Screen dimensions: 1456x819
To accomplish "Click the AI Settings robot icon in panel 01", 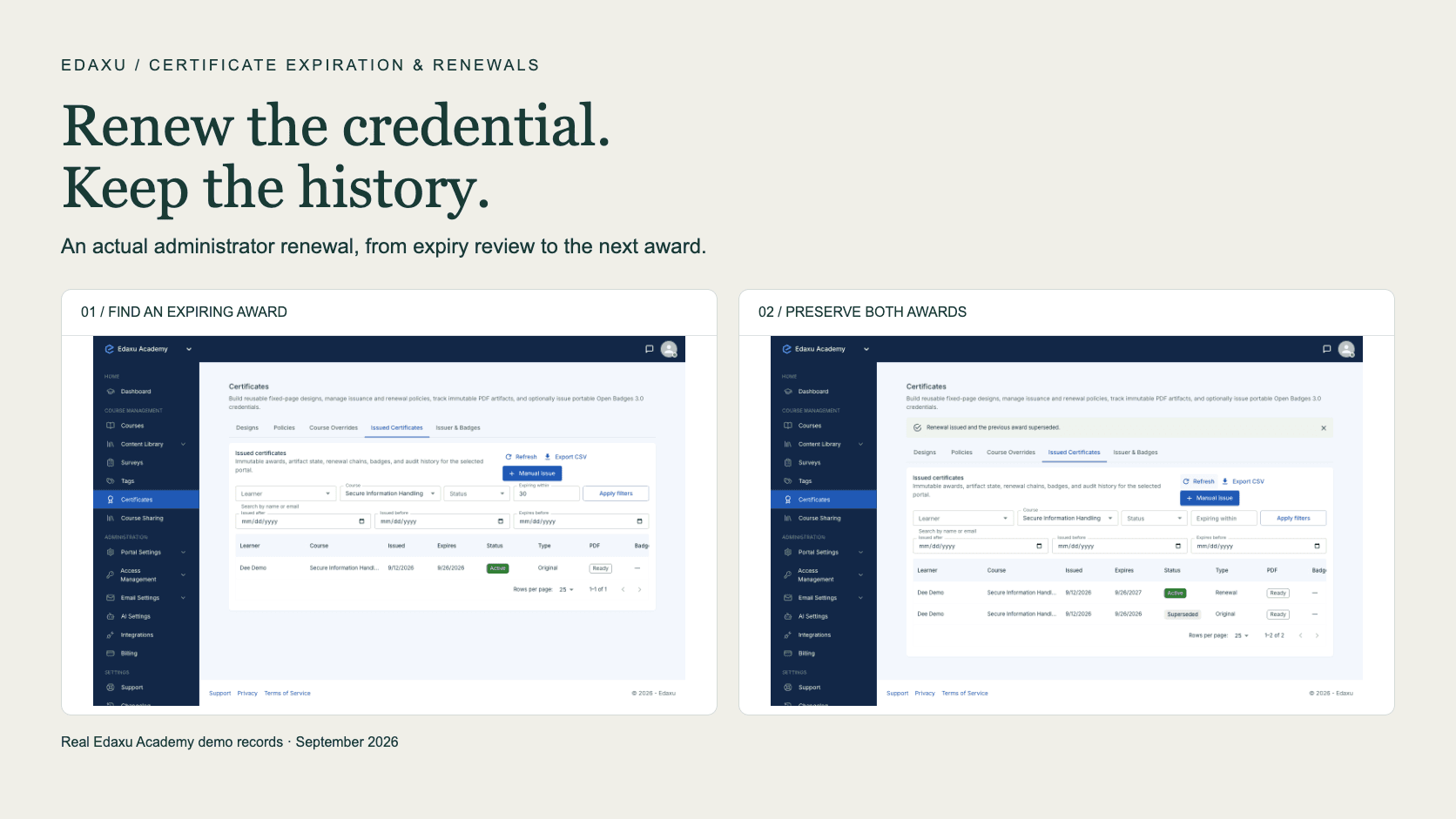I will [111, 616].
